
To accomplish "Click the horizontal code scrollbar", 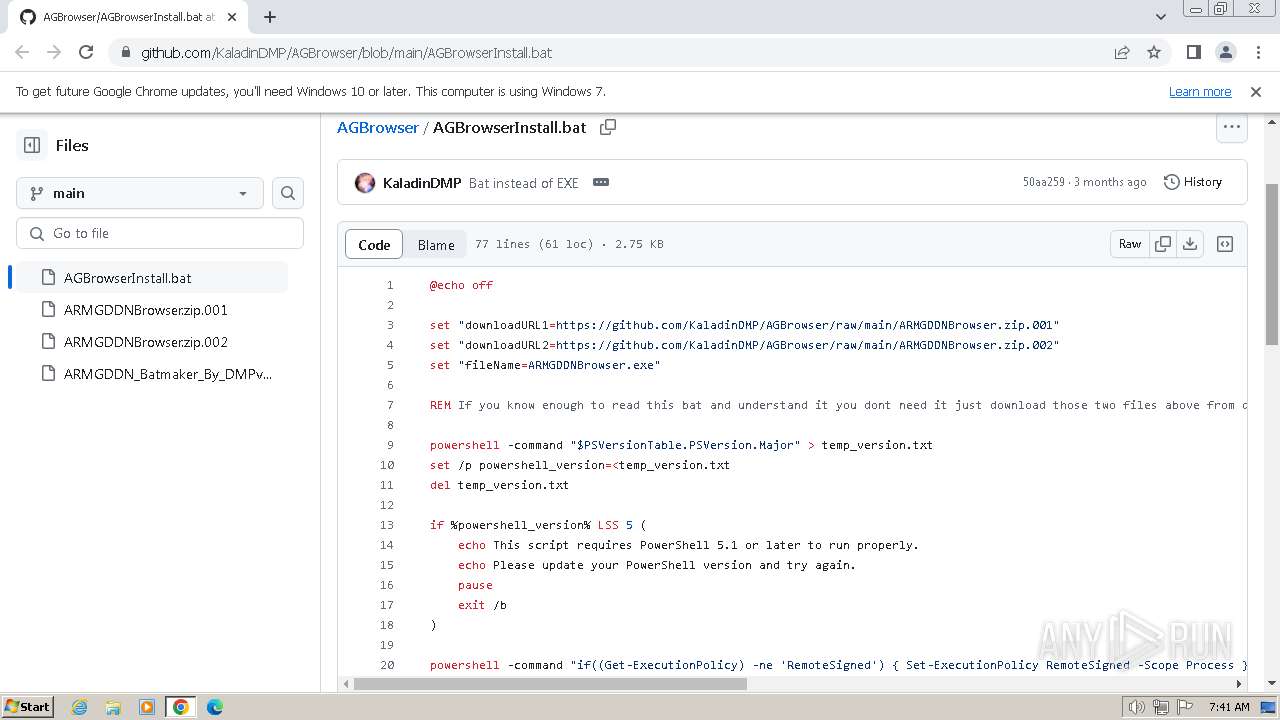I will tap(550, 684).
